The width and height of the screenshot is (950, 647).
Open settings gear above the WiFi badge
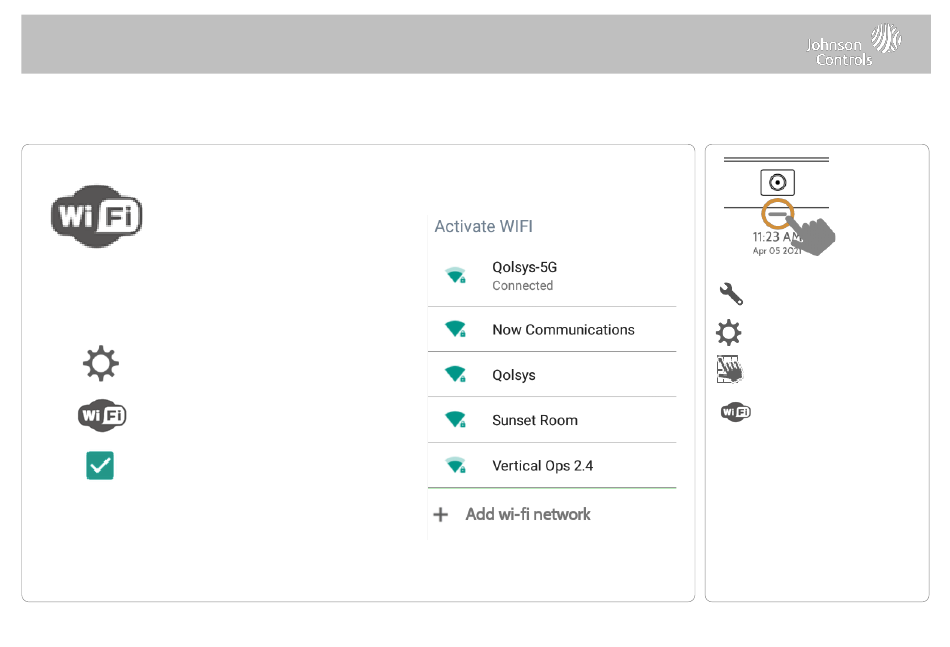(x=101, y=363)
